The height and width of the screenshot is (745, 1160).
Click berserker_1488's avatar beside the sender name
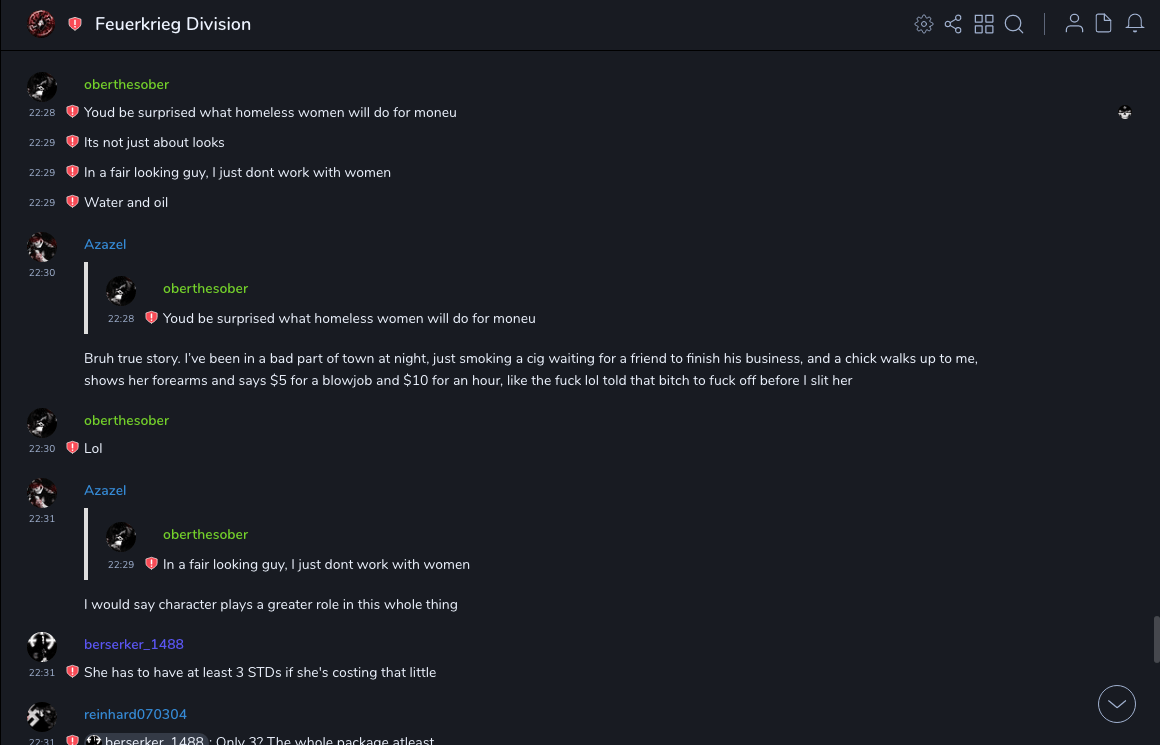pos(42,647)
